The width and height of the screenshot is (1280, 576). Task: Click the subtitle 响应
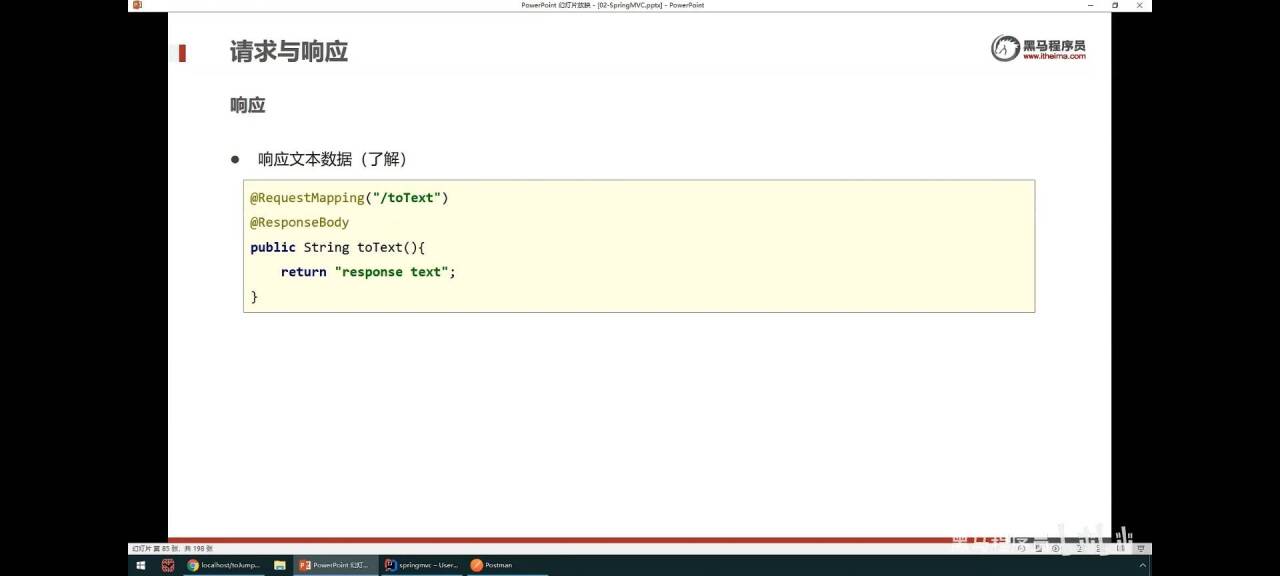point(248,105)
